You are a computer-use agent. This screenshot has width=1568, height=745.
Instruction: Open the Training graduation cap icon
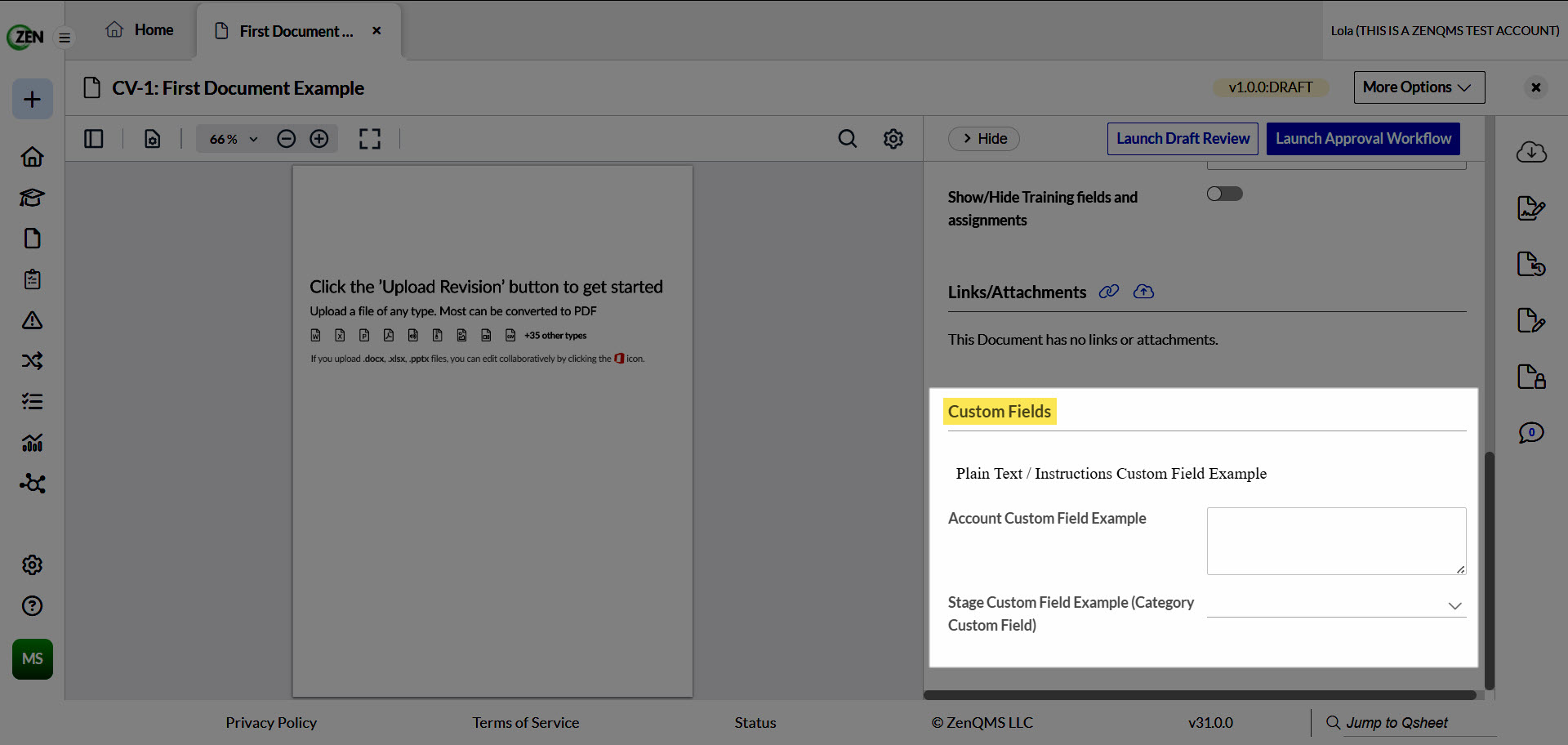coord(33,197)
